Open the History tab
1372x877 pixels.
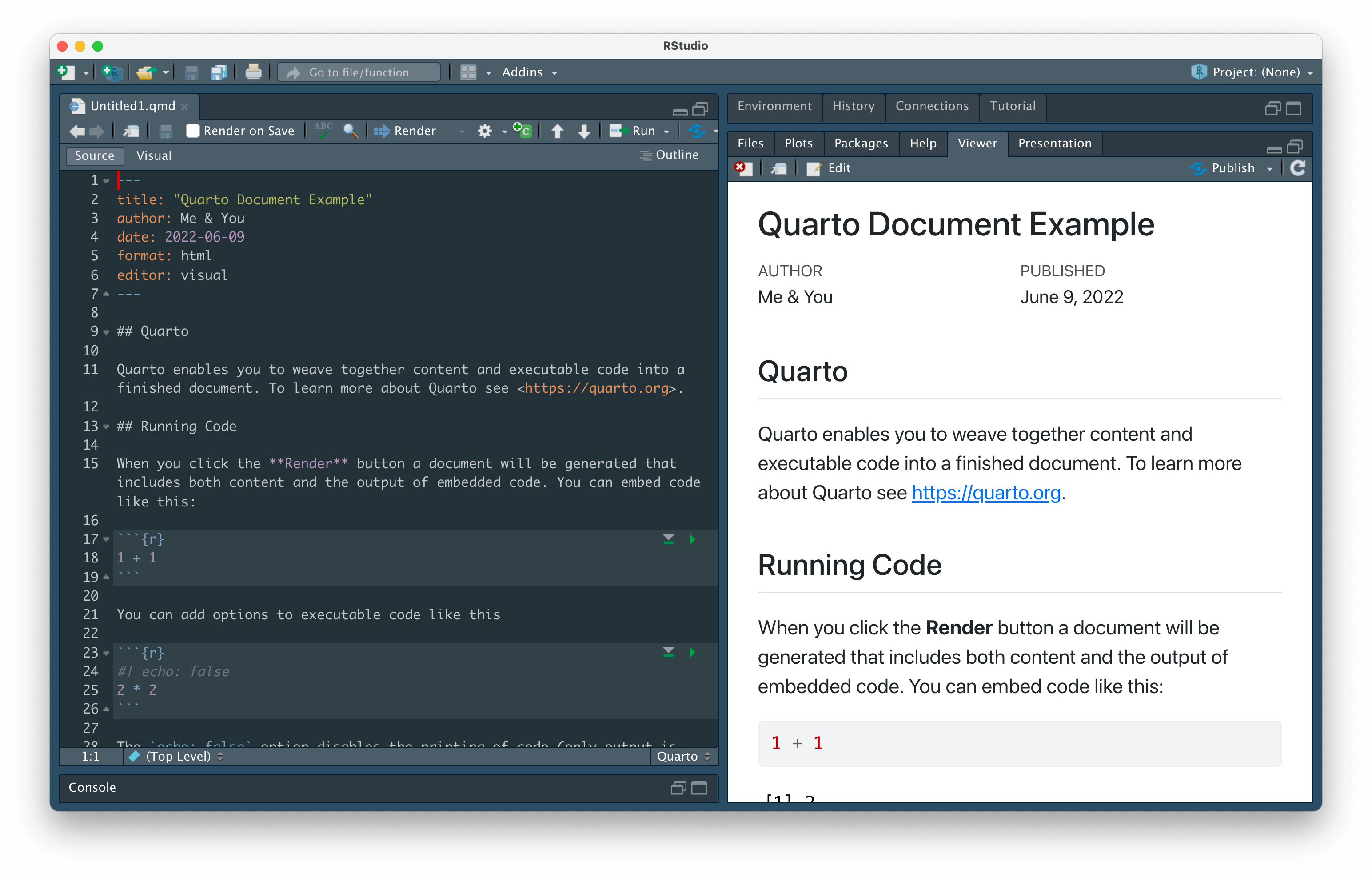(x=853, y=106)
